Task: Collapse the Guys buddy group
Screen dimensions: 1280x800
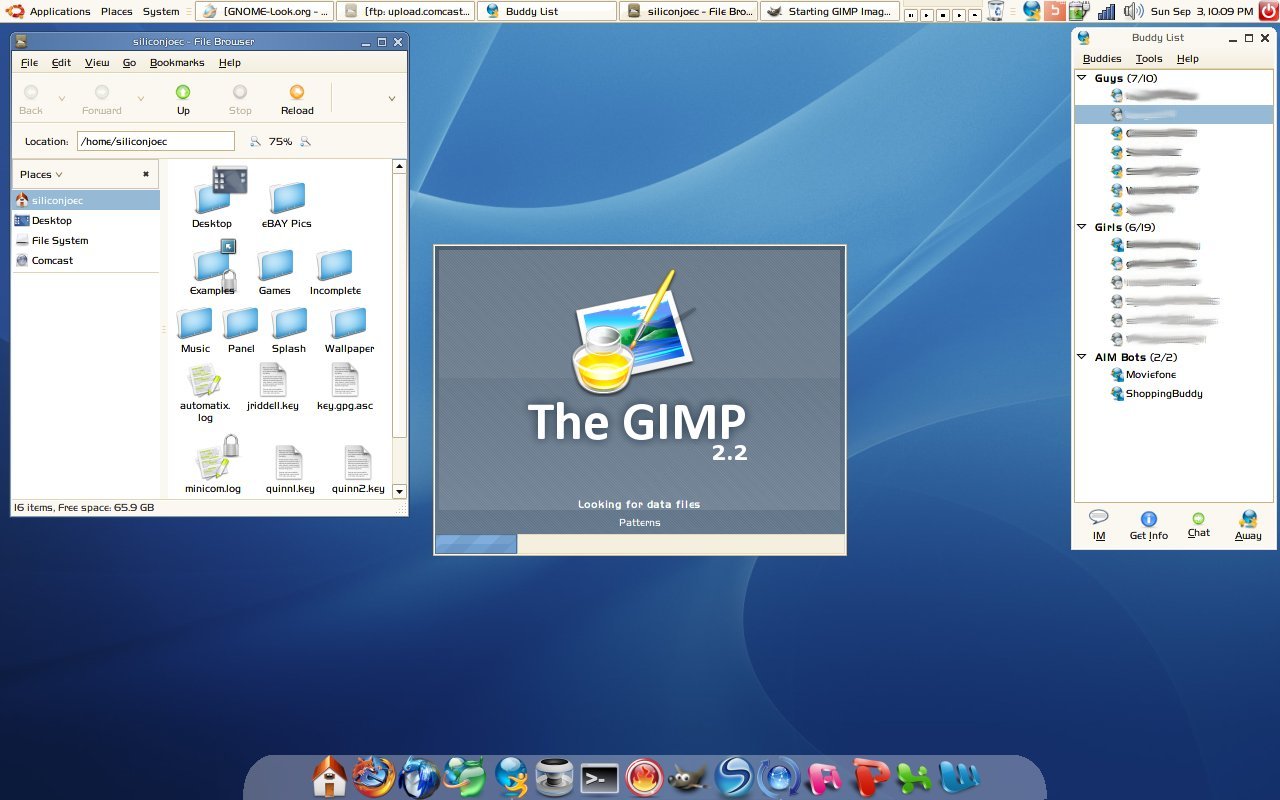Action: tap(1082, 78)
